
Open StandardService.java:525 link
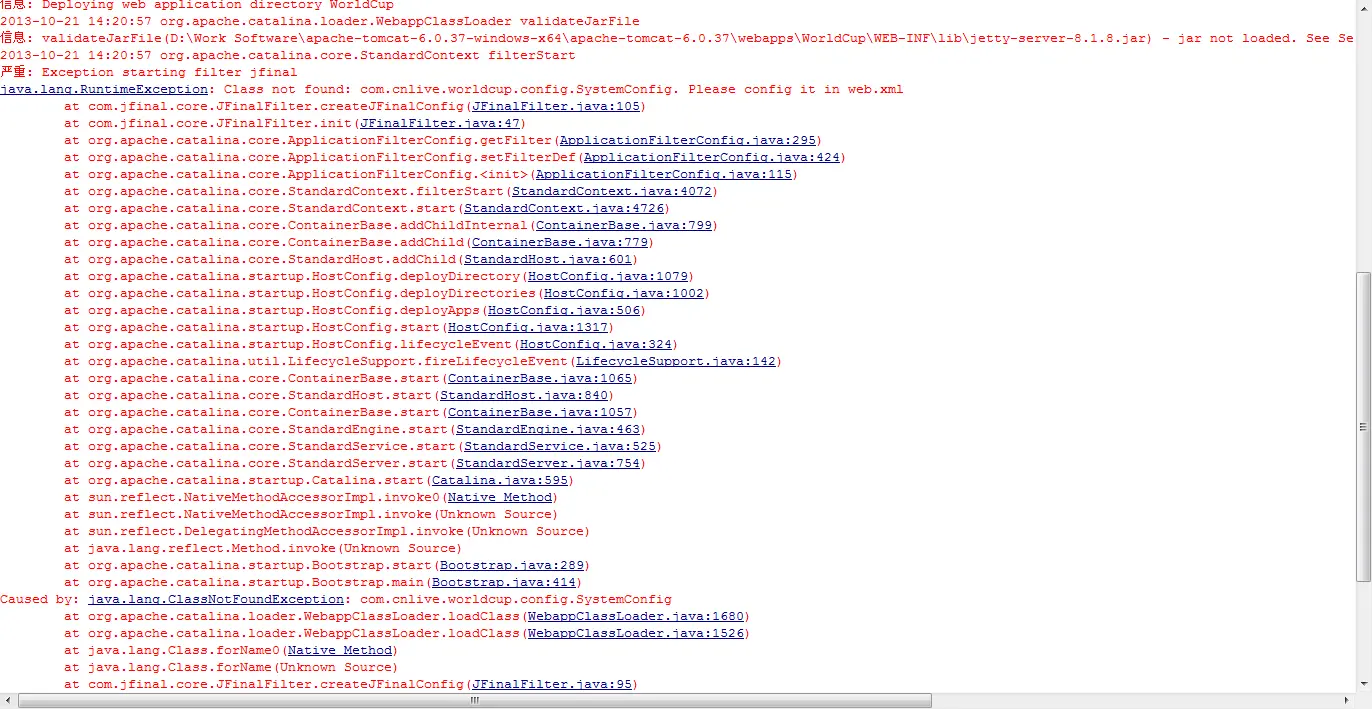pyautogui.click(x=560, y=446)
